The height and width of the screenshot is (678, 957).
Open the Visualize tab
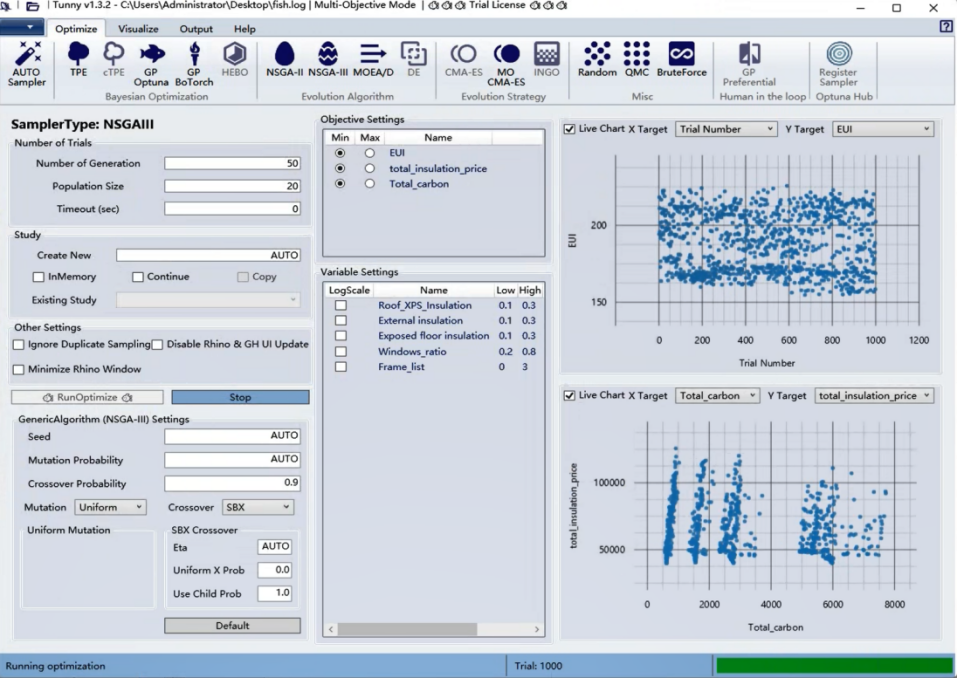coord(138,29)
